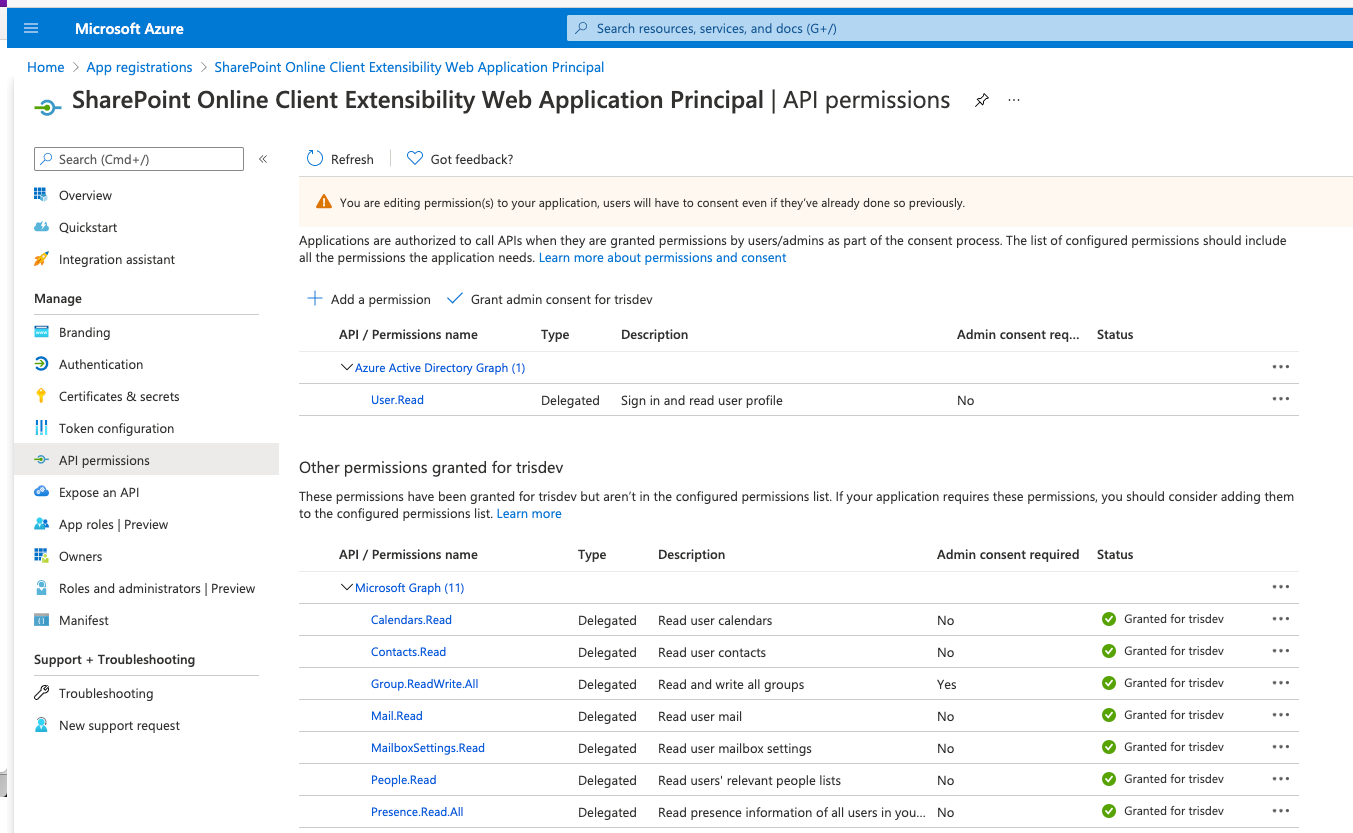Click Add a permission
The width and height of the screenshot is (1353, 833).
click(x=369, y=299)
